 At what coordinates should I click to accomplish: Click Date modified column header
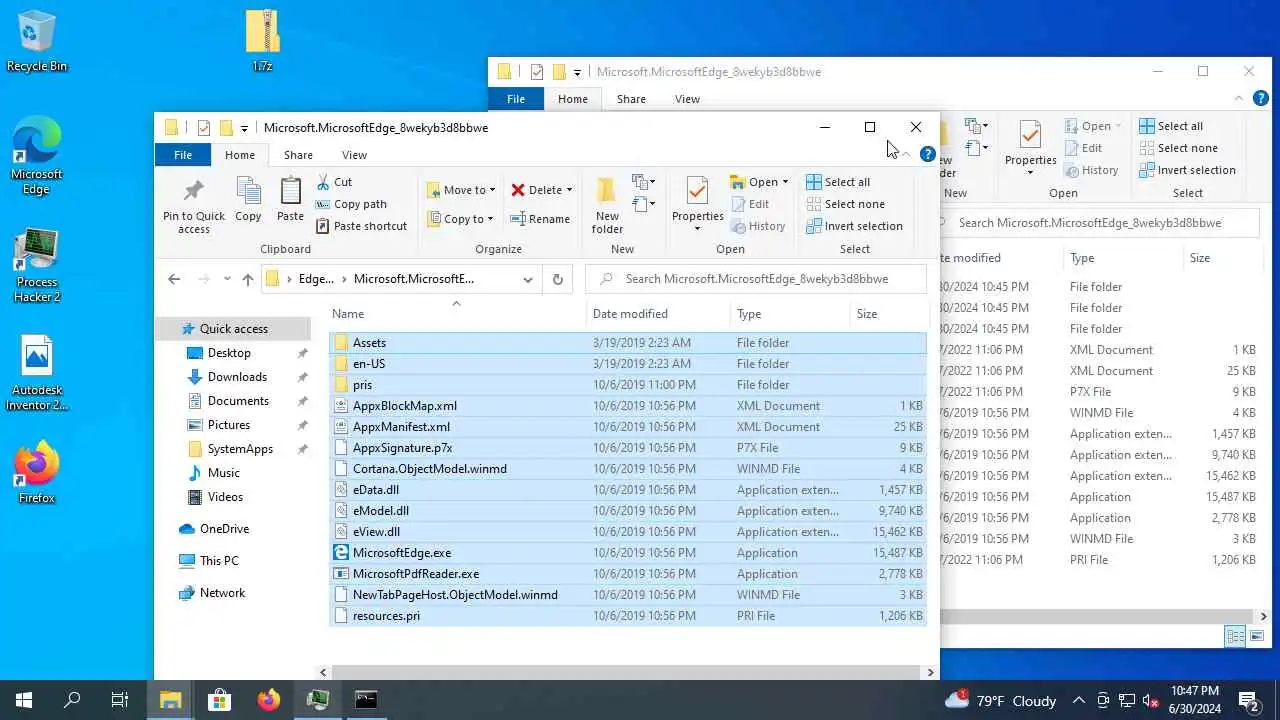(x=658, y=314)
